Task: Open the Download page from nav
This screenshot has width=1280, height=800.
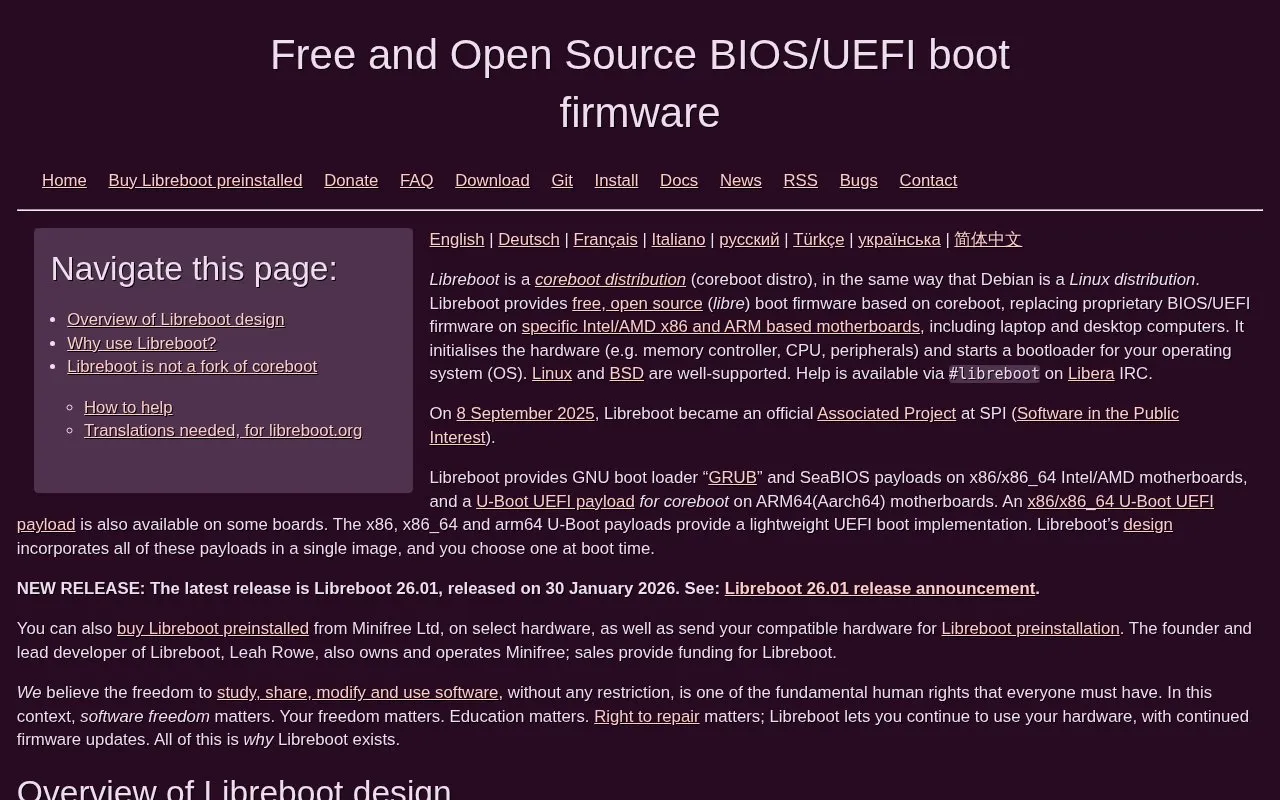Action: (492, 180)
